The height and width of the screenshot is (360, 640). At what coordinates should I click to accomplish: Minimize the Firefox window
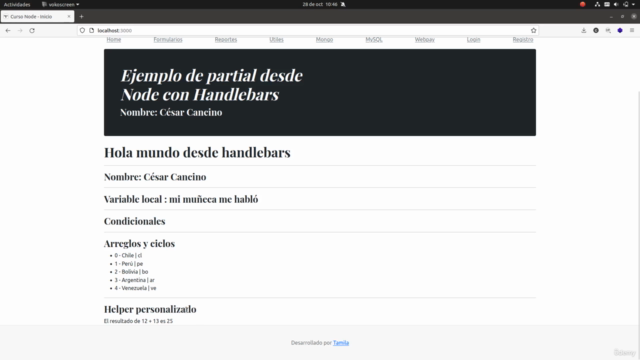tap(611, 17)
